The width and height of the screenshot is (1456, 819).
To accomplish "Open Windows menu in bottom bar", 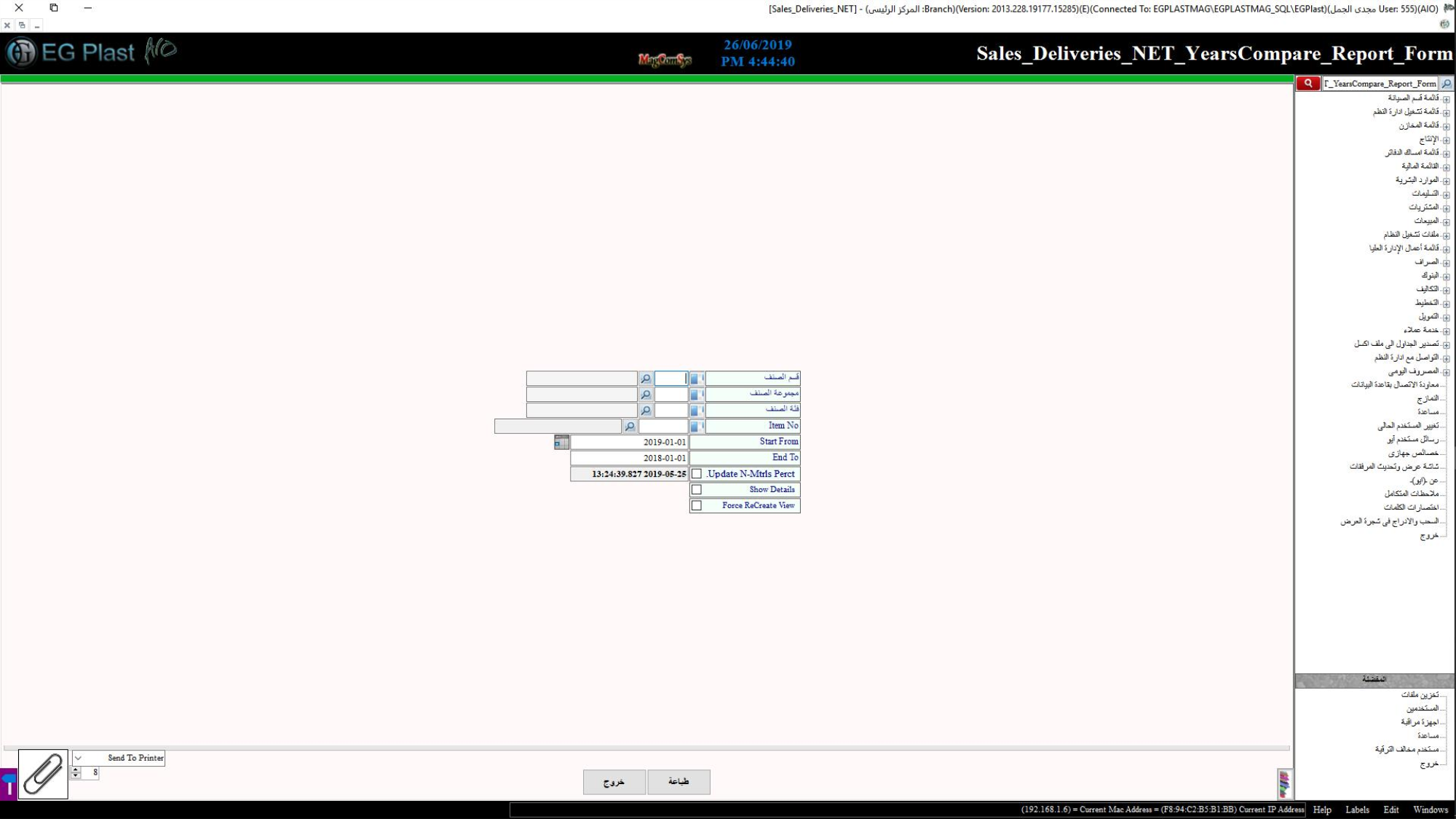I will pos(1431,810).
